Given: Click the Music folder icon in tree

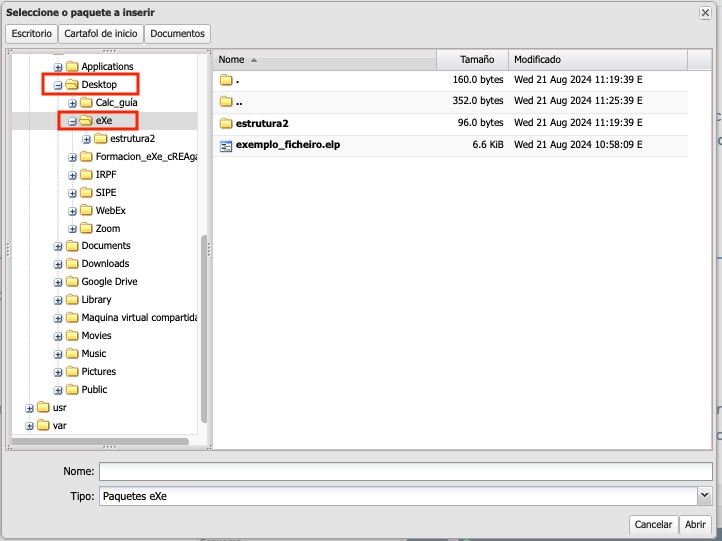Looking at the screenshot, I should tap(72, 354).
